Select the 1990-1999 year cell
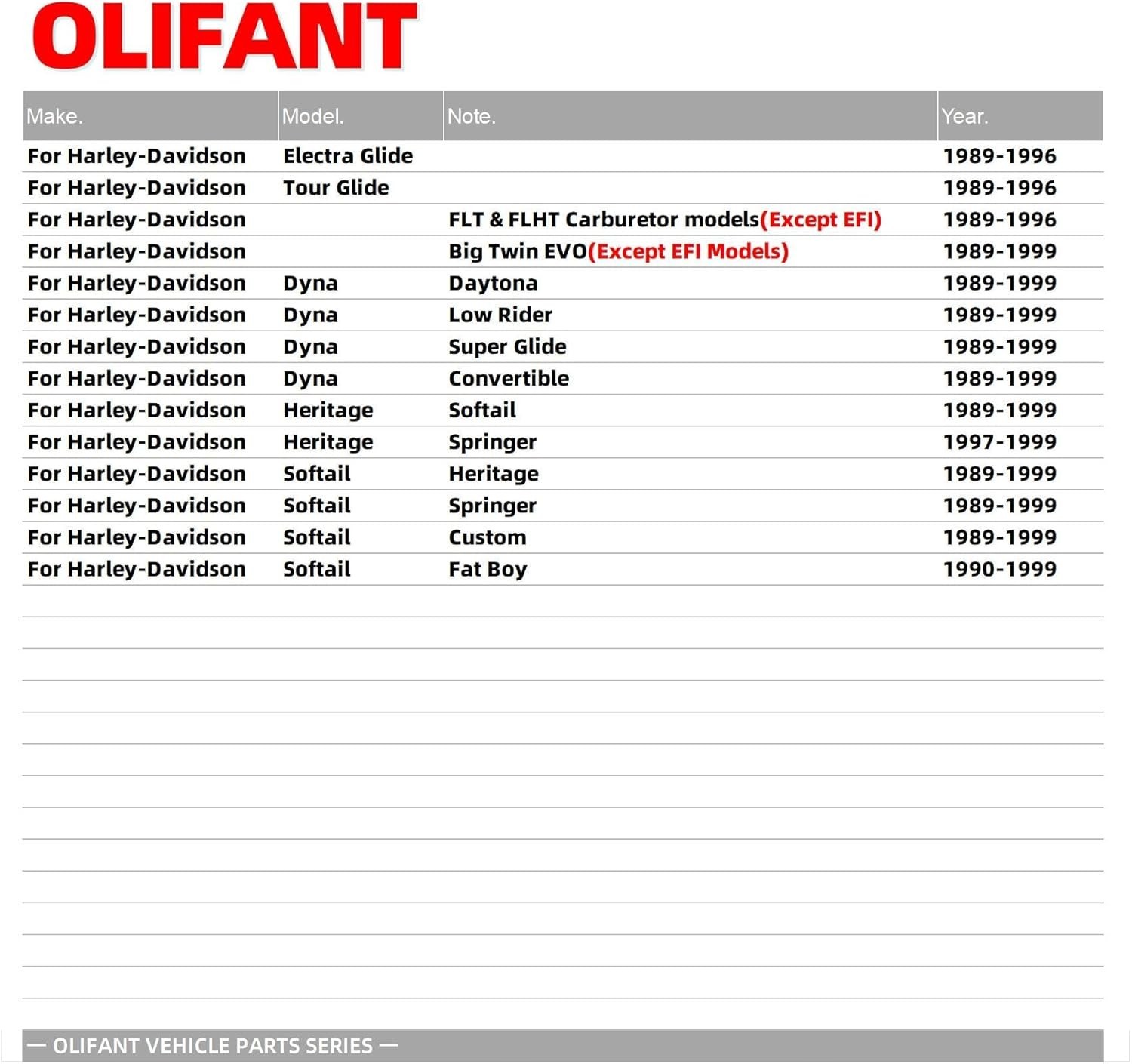Image resolution: width=1132 pixels, height=1064 pixels. coord(999,570)
